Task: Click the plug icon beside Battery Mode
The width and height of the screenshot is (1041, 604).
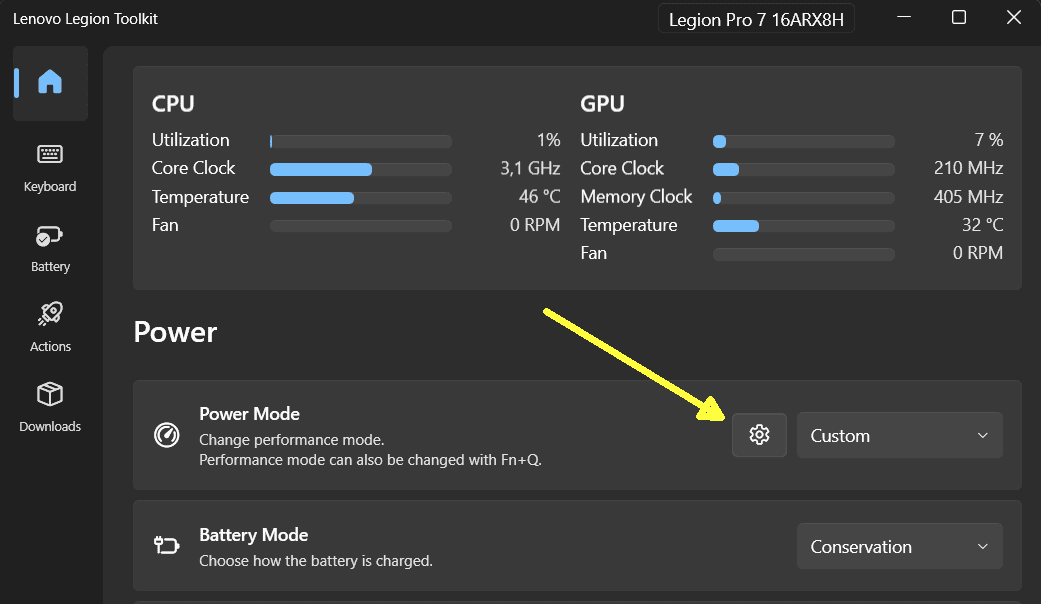Action: click(x=166, y=546)
